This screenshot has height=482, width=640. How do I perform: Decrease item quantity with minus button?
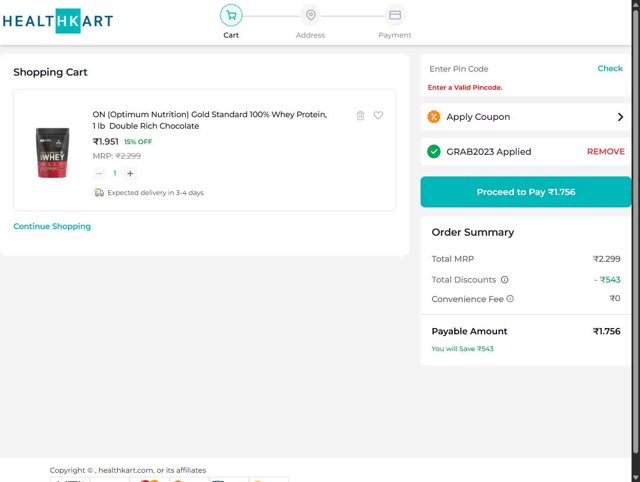99,173
